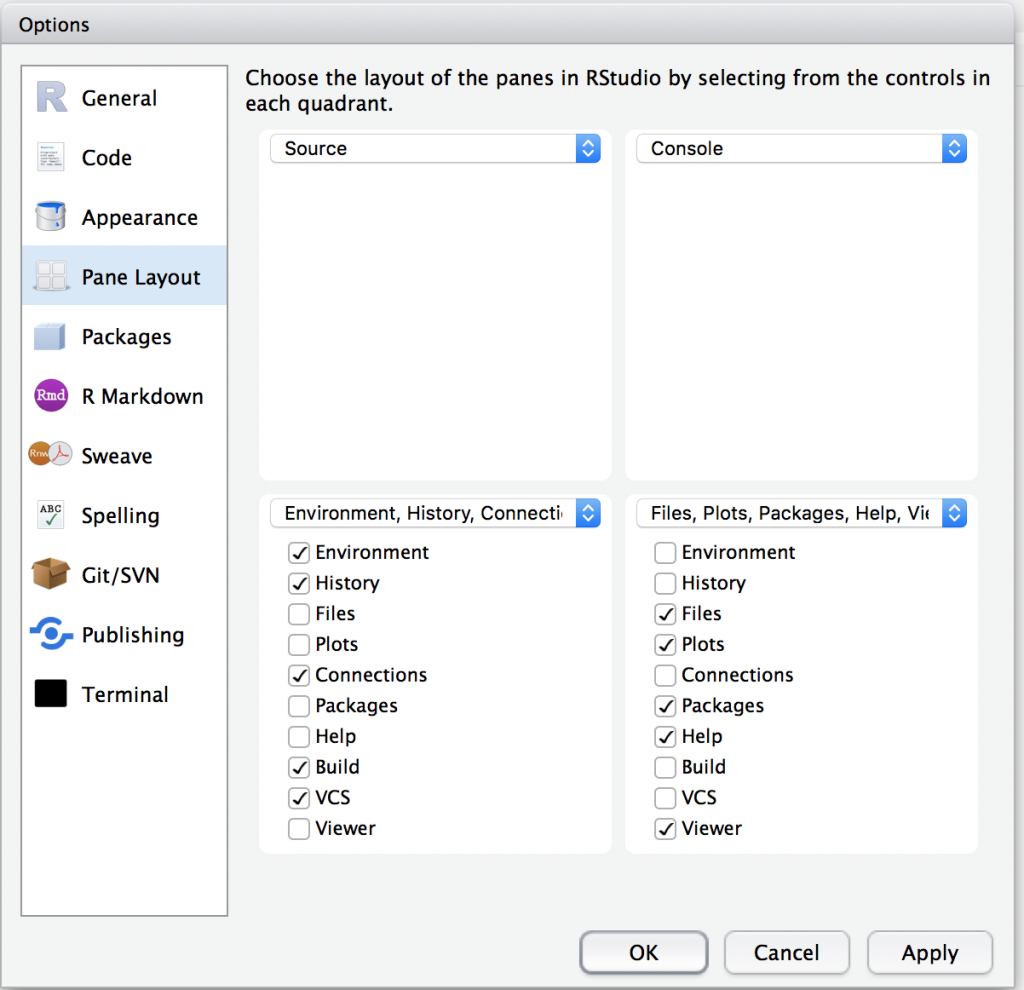Expand the Console pane dropdown

tap(801, 149)
